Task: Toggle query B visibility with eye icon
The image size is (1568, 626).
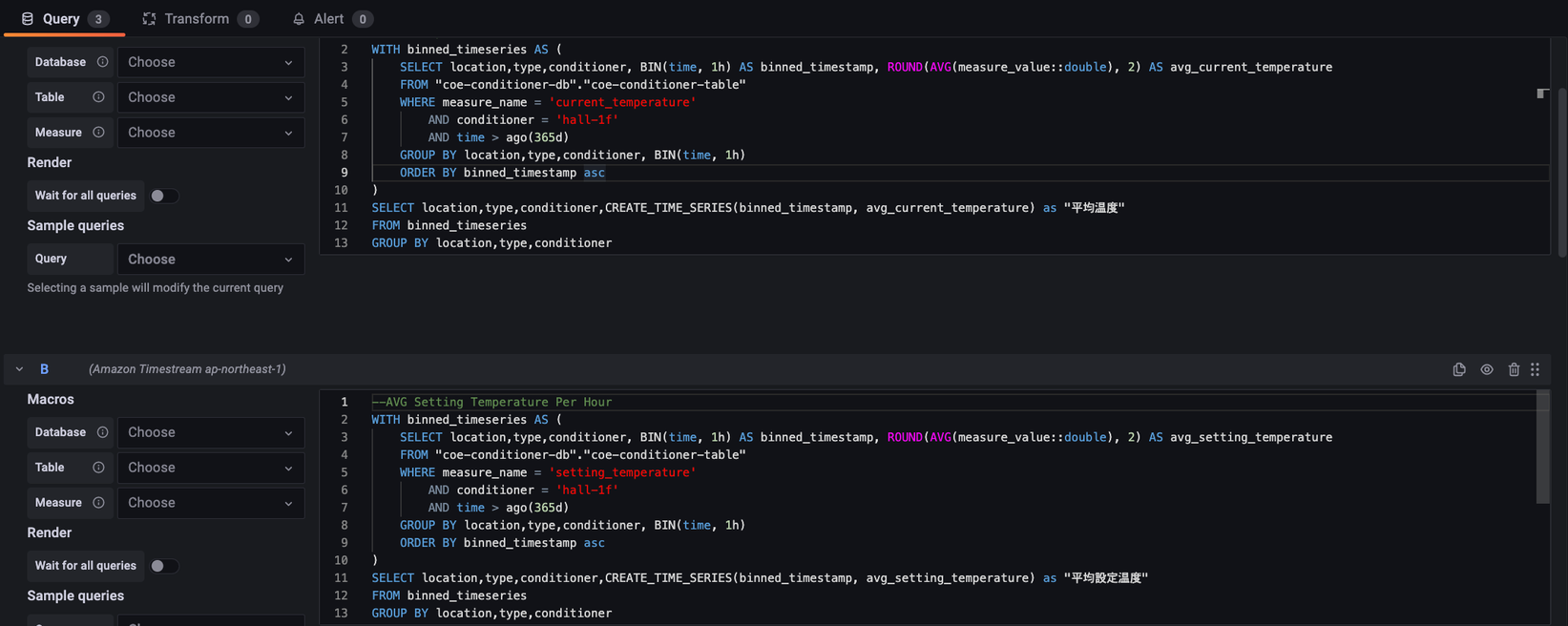Action: tap(1486, 369)
